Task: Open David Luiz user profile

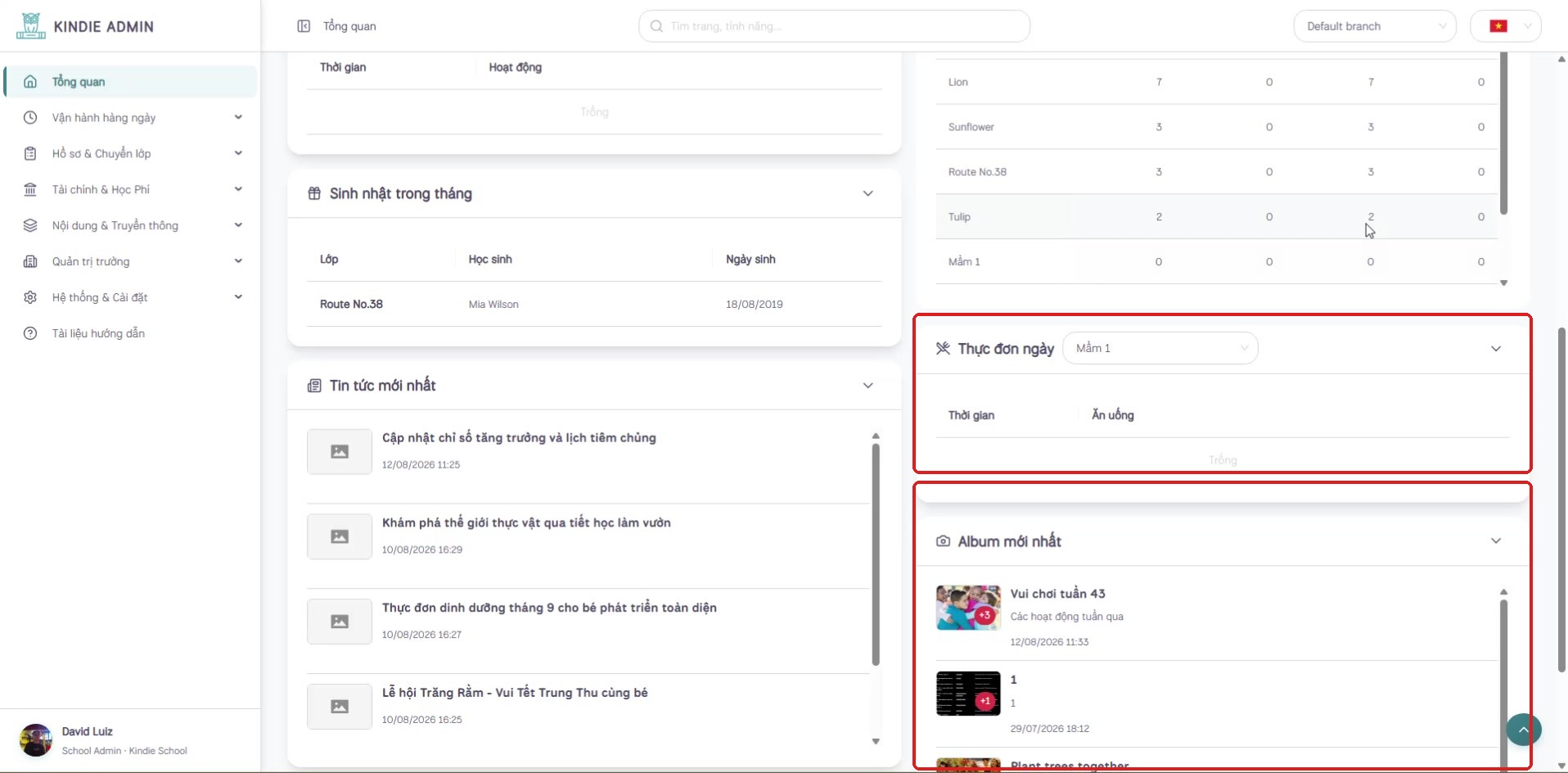Action: pyautogui.click(x=131, y=740)
